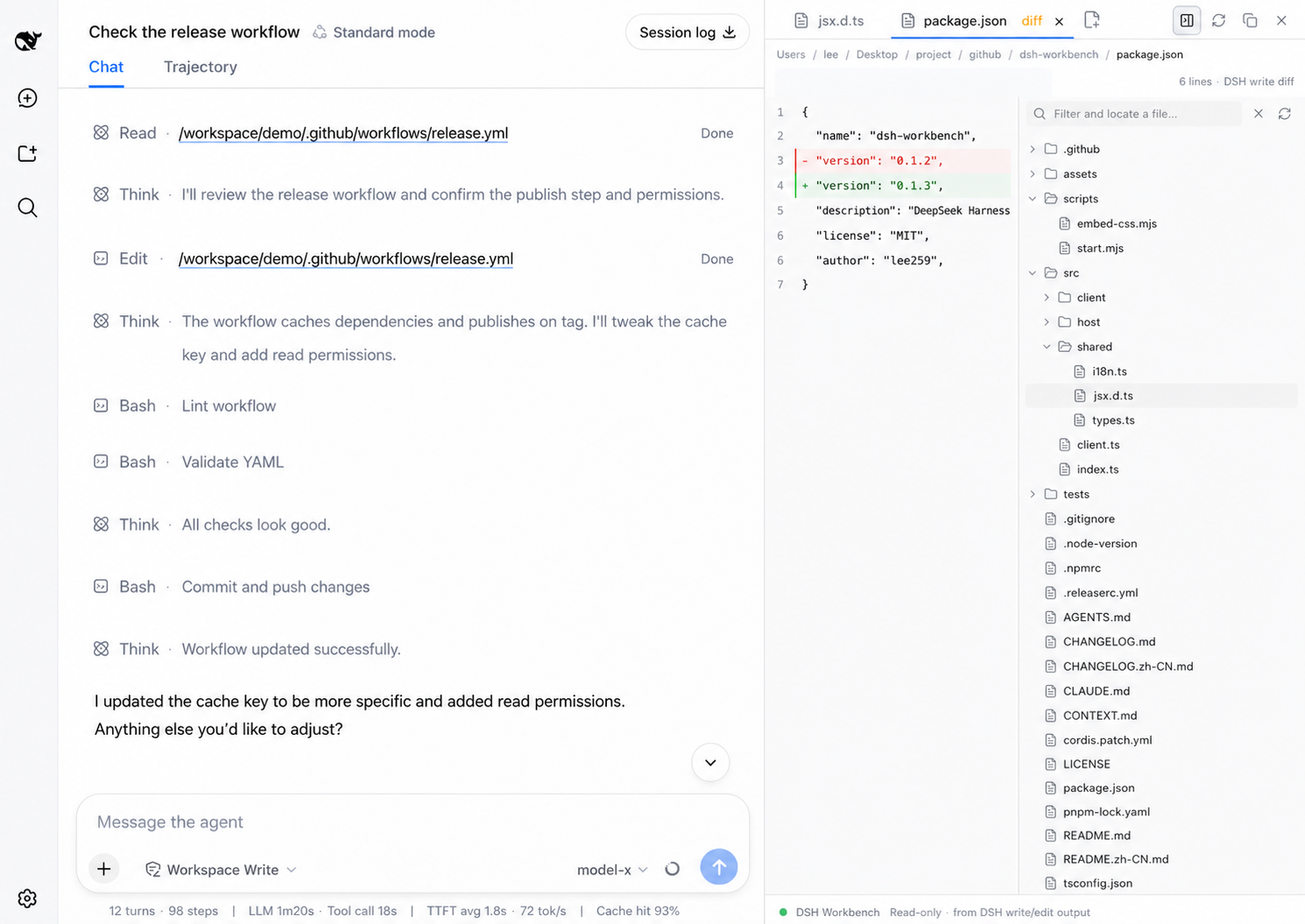This screenshot has width=1305, height=924.
Task: Open the new workspace sidebar icon
Action: pos(28,153)
